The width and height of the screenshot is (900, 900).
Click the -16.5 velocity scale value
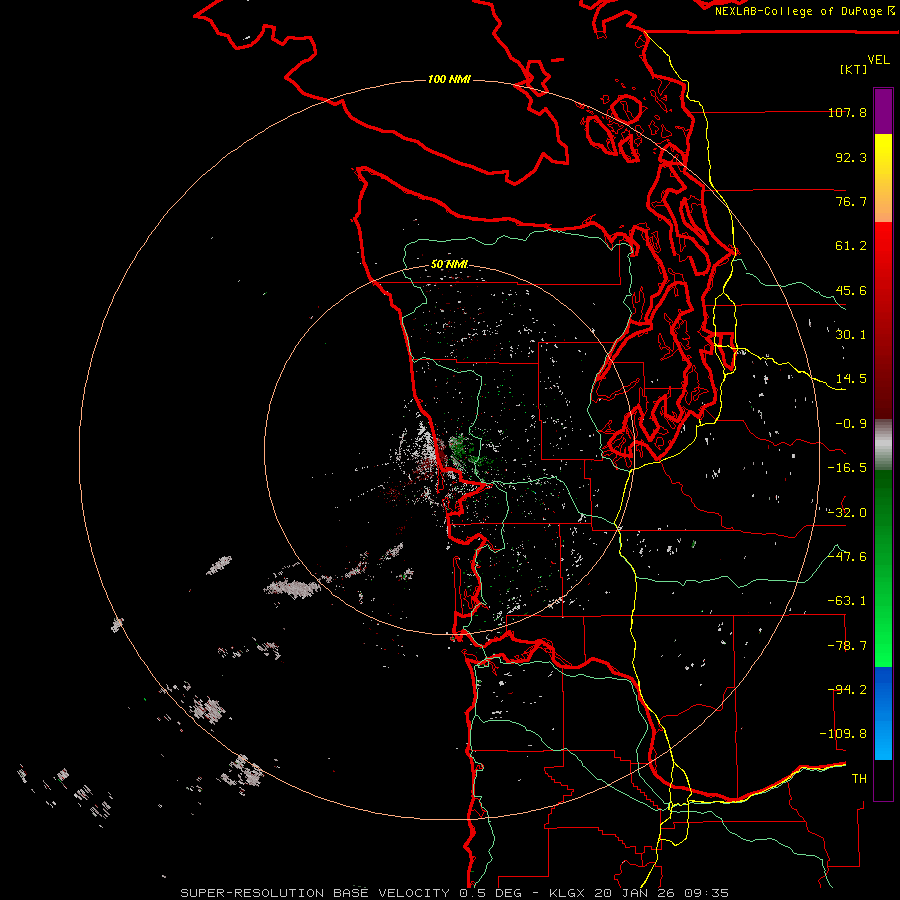click(847, 468)
